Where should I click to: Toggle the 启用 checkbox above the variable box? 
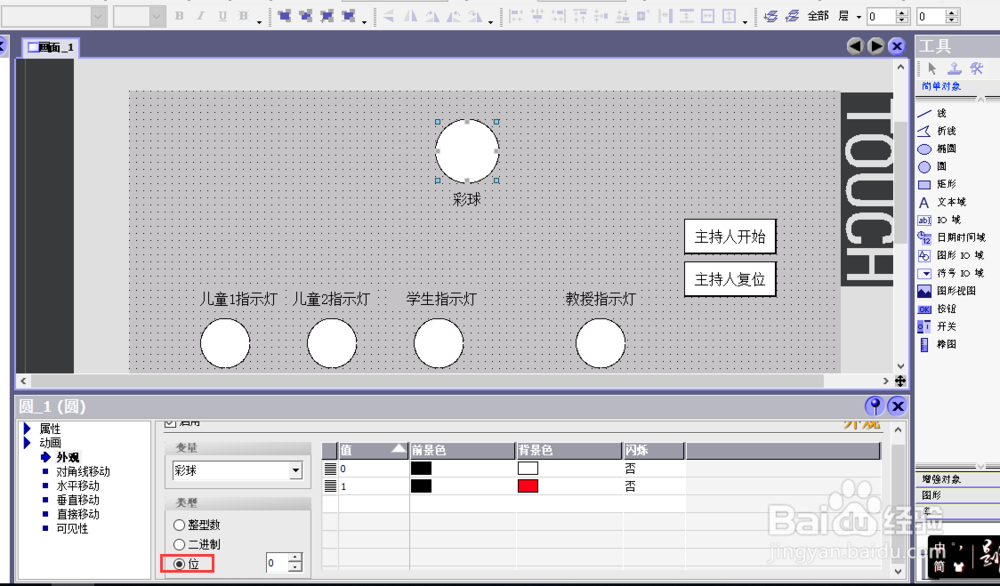tap(170, 422)
